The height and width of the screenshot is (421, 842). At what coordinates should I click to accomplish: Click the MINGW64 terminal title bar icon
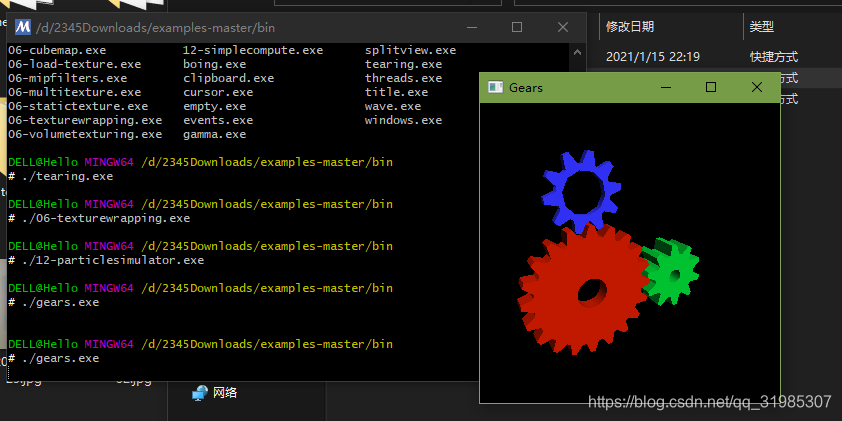pos(22,27)
